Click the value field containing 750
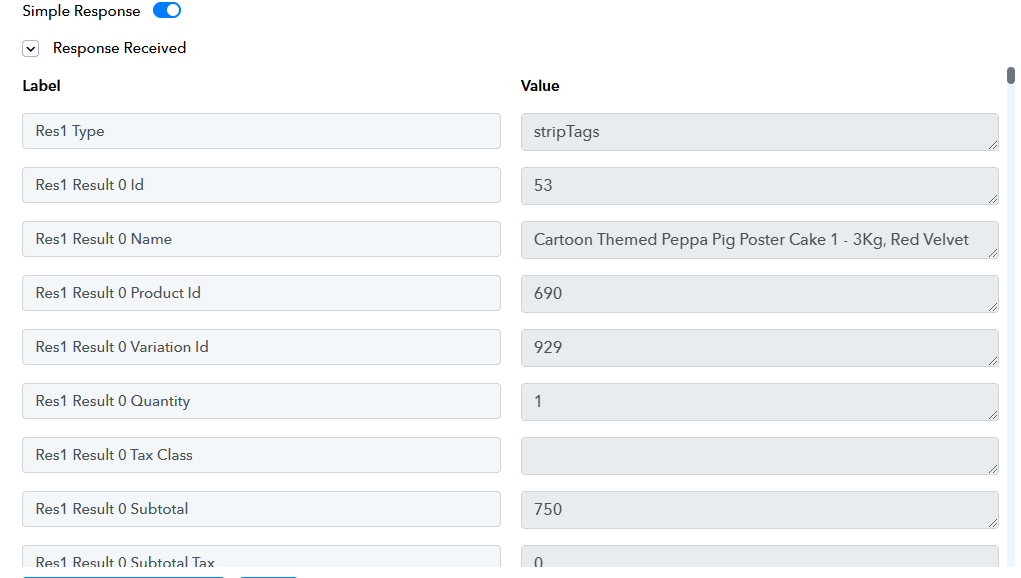Image resolution: width=1021 pixels, height=578 pixels. click(759, 510)
